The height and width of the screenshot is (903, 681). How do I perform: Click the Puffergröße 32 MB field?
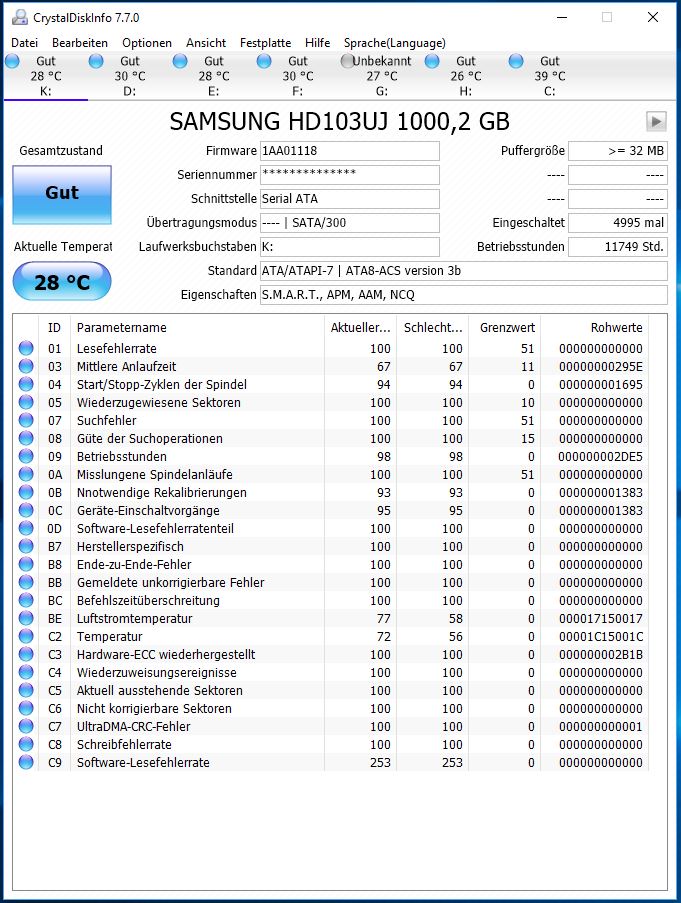(618, 151)
